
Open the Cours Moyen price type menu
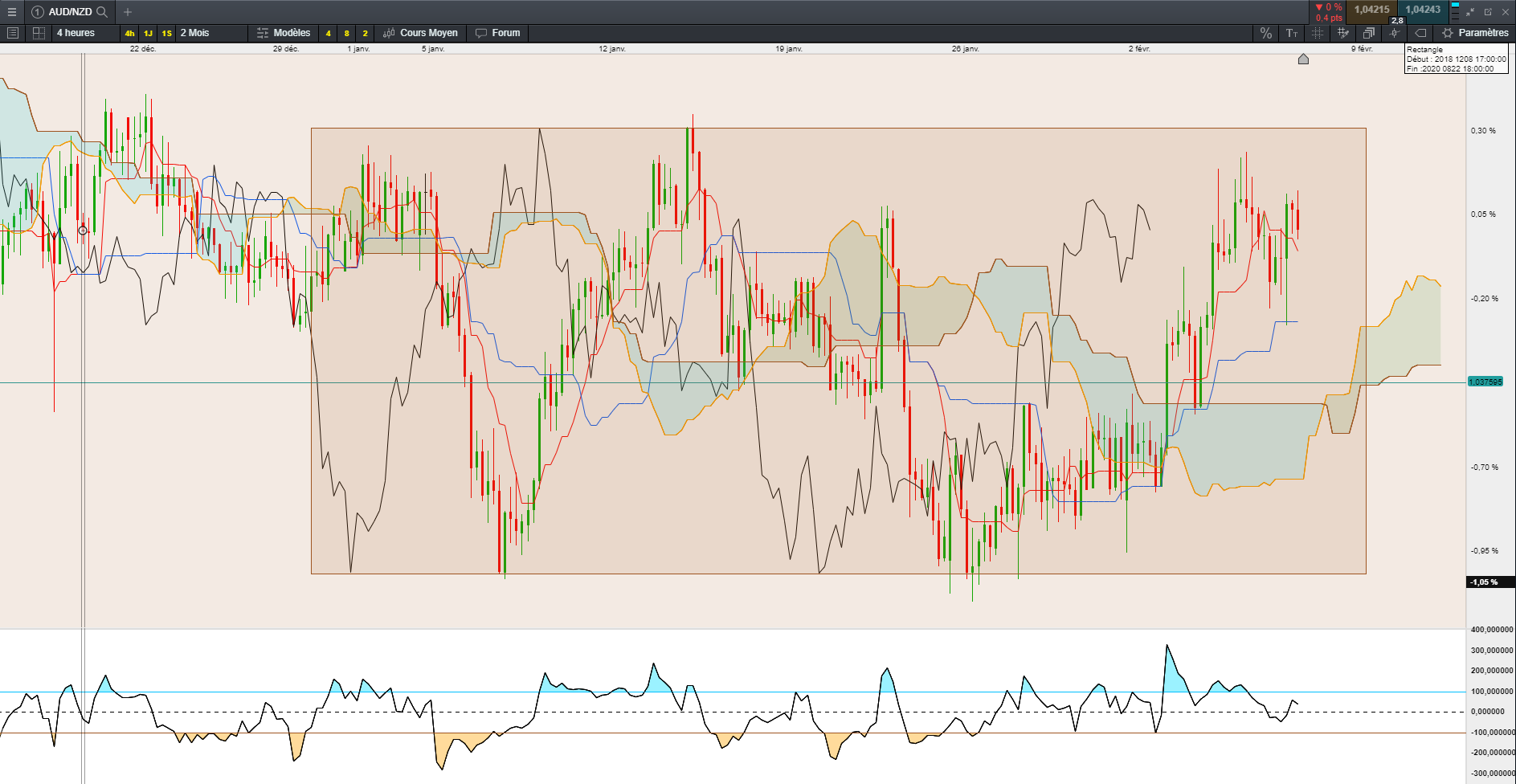tap(420, 33)
